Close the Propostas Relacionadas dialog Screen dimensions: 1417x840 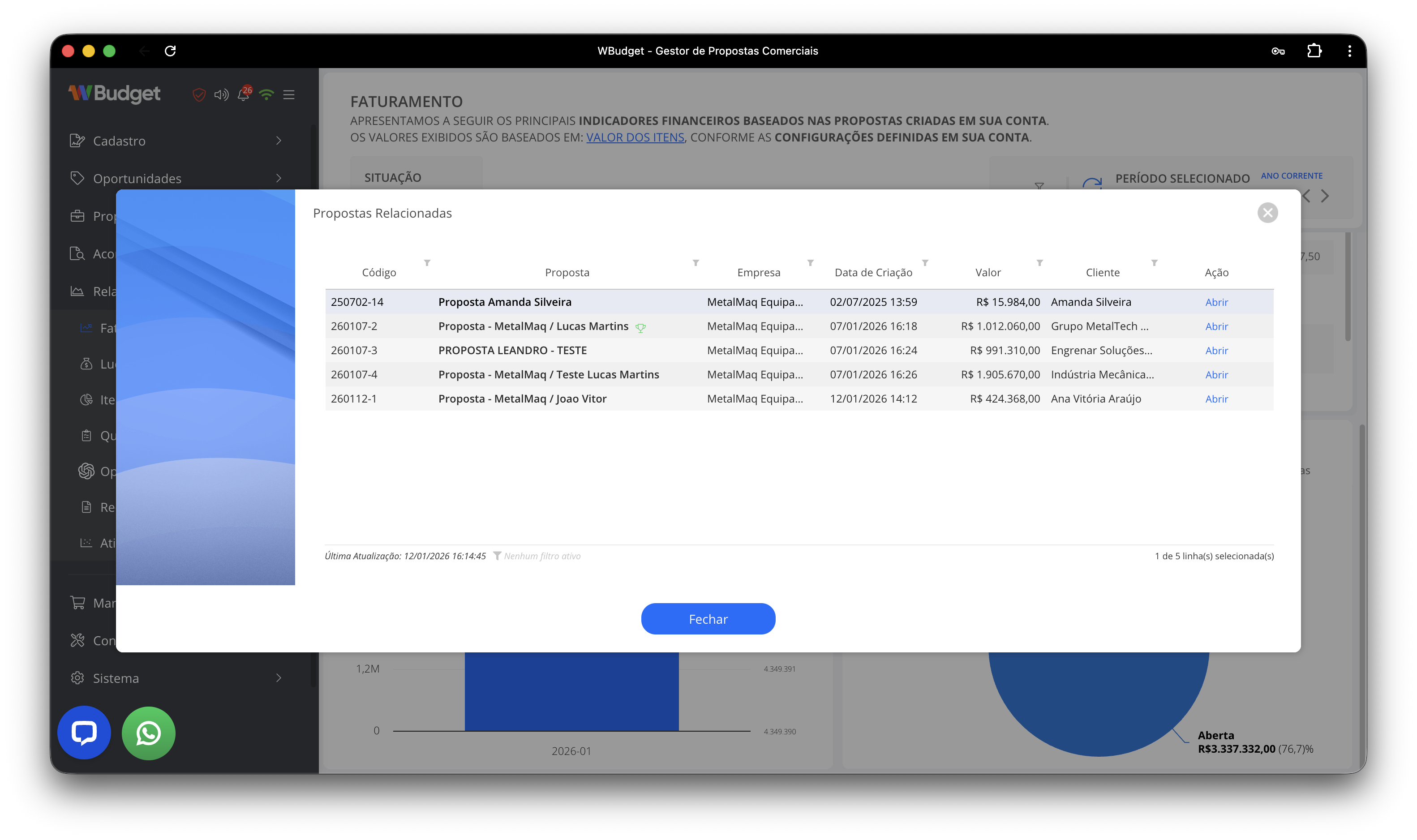1267,213
